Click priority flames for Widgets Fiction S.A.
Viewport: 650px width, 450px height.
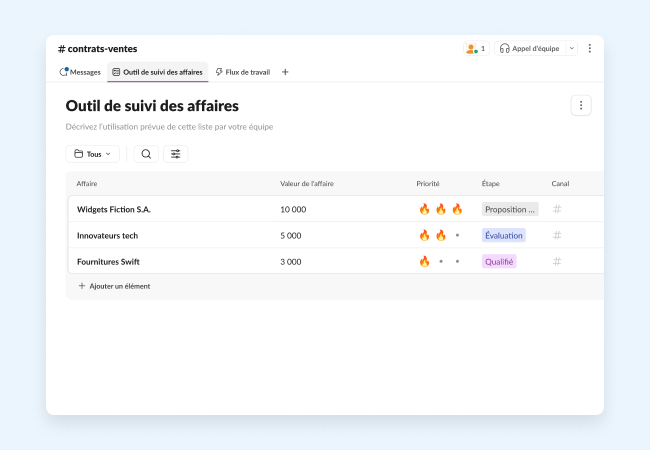pos(440,209)
